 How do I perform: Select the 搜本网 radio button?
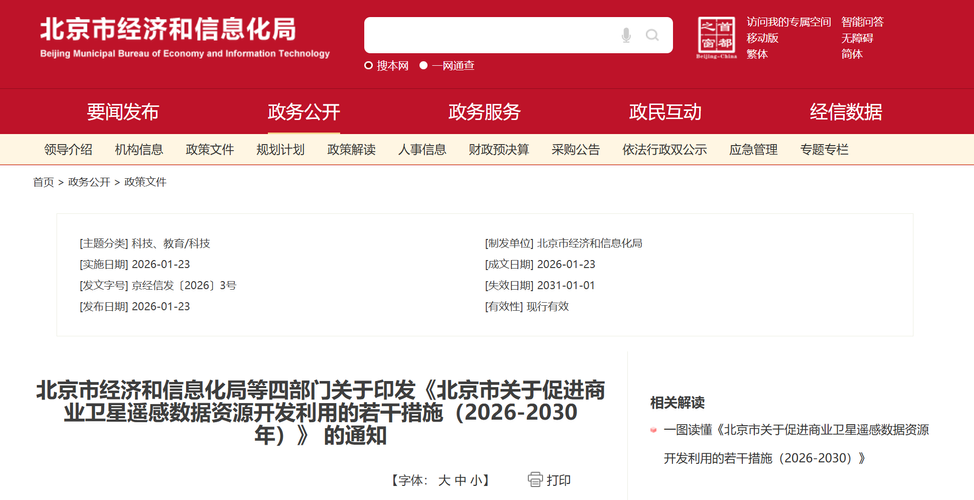point(368,66)
